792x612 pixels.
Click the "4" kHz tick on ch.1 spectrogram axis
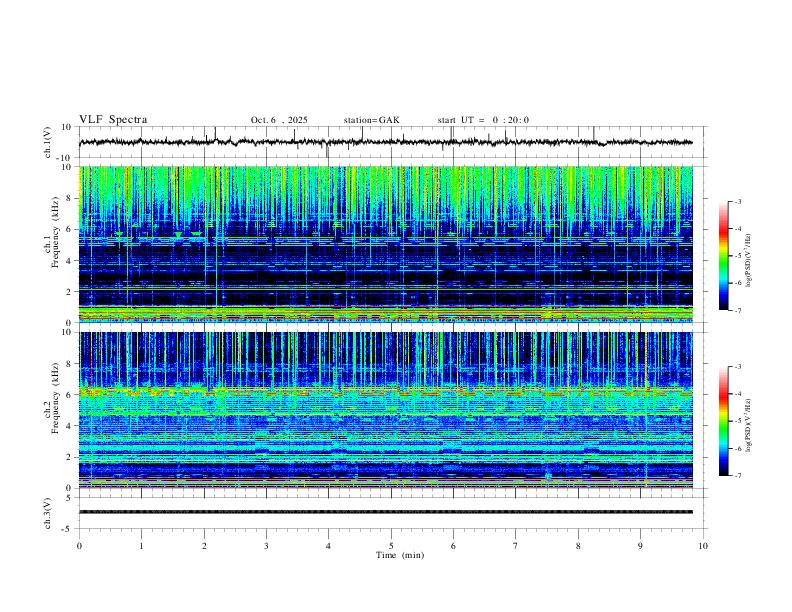pyautogui.click(x=69, y=261)
